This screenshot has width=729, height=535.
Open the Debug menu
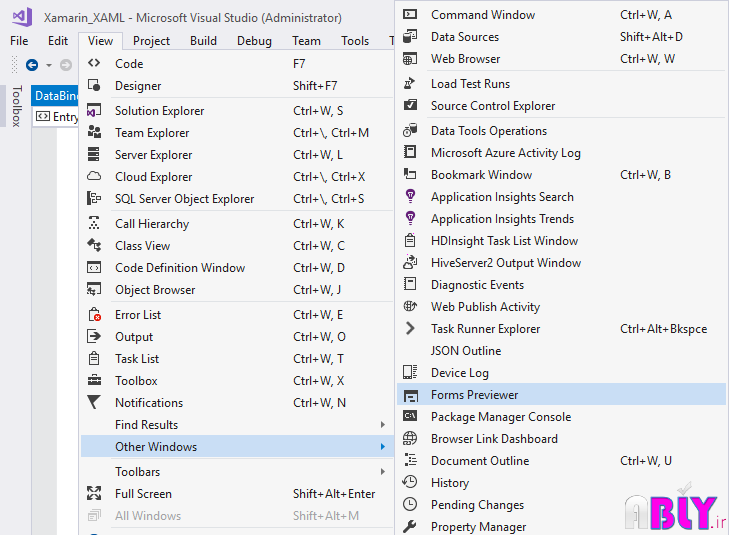pyautogui.click(x=254, y=41)
